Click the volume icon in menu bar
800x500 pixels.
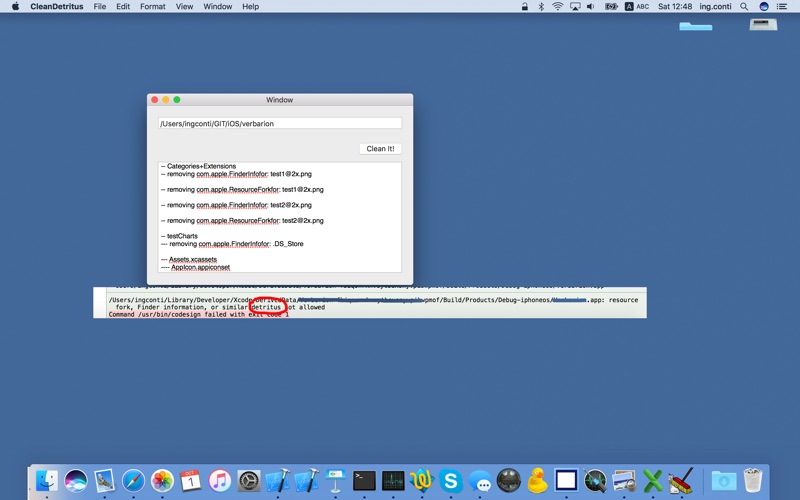point(591,7)
